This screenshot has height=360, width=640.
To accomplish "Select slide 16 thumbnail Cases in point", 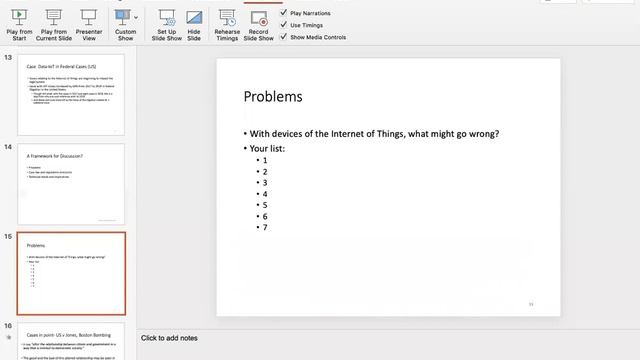I will [71, 341].
